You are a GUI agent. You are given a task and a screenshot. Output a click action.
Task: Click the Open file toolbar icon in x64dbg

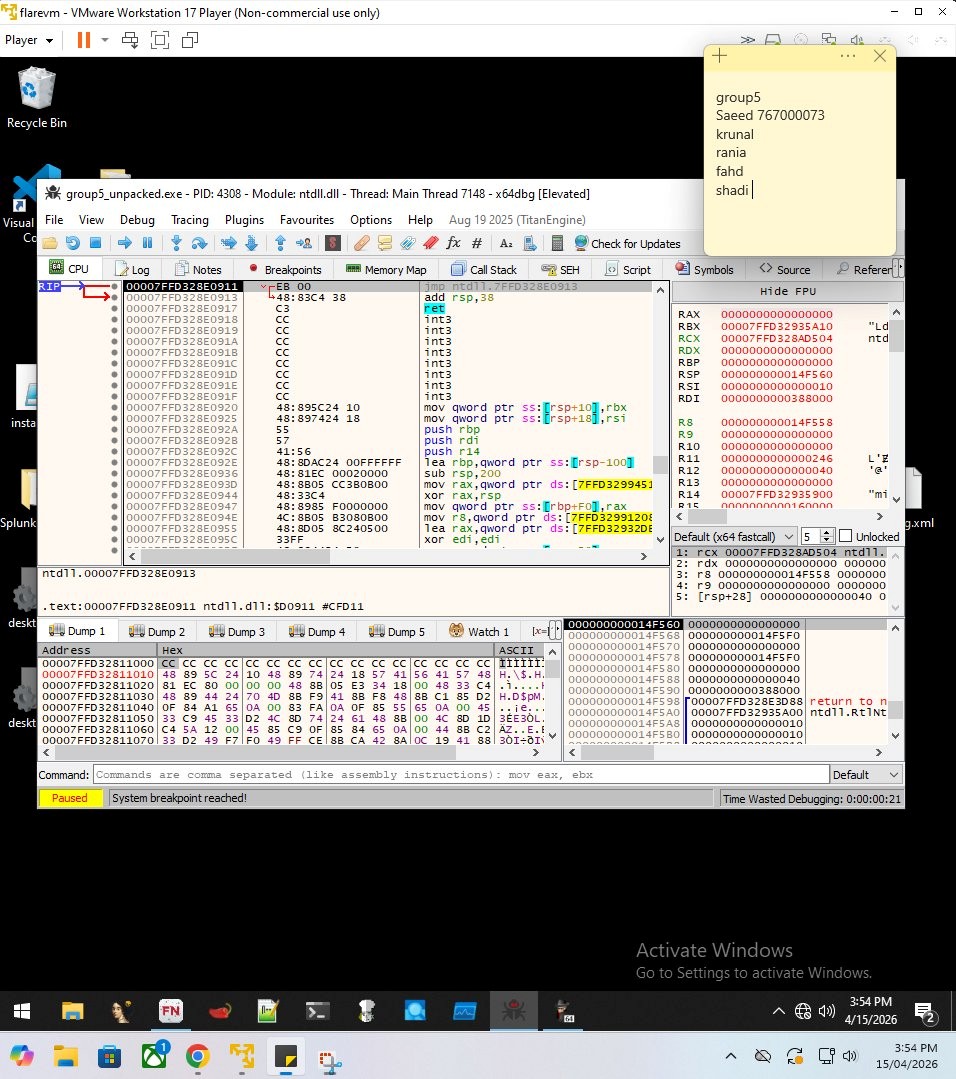pyautogui.click(x=50, y=243)
